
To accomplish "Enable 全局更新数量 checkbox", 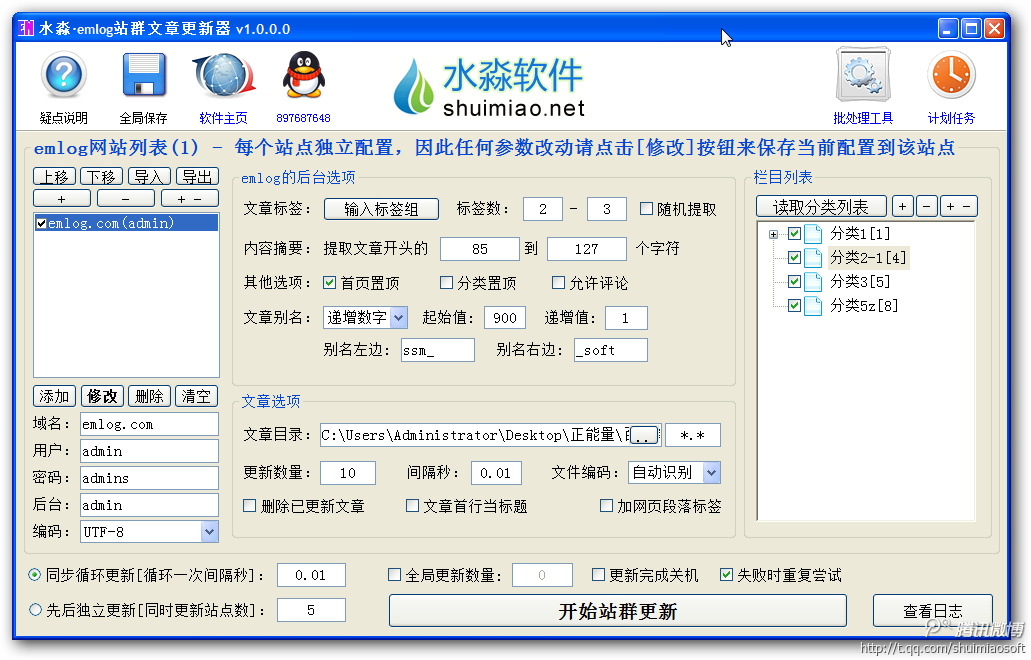I will [395, 575].
